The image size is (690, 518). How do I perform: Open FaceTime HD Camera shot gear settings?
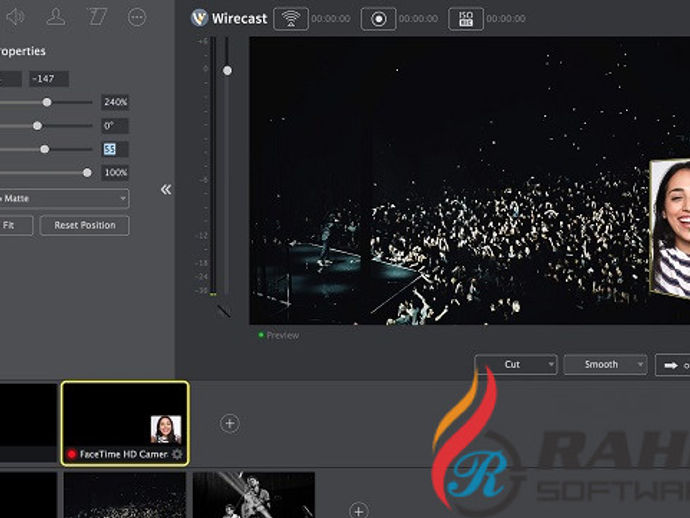coord(177,454)
